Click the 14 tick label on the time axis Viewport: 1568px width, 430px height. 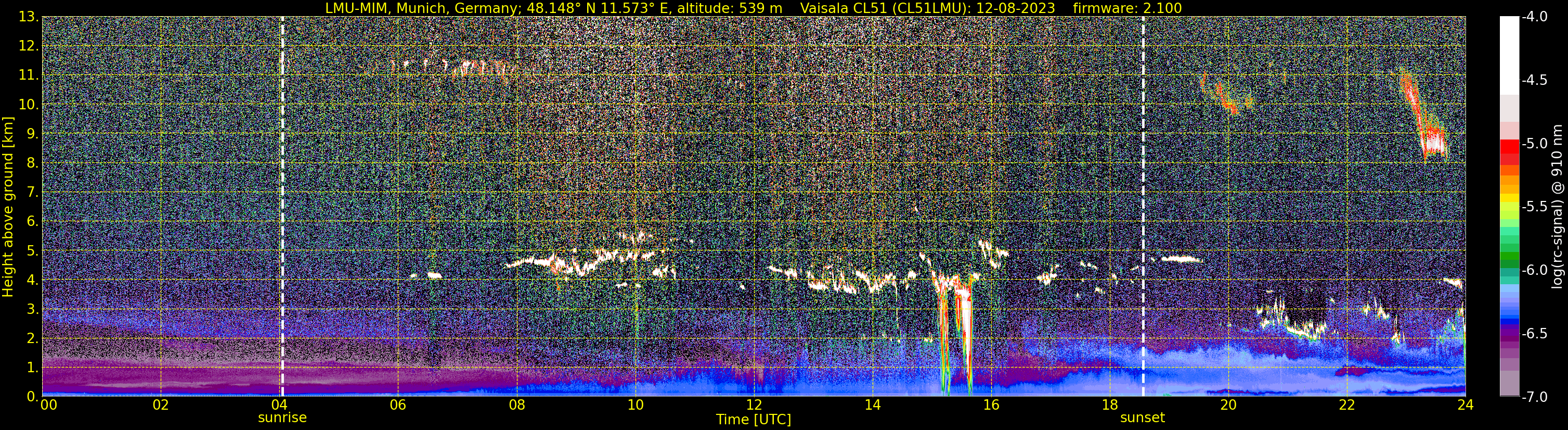click(872, 405)
